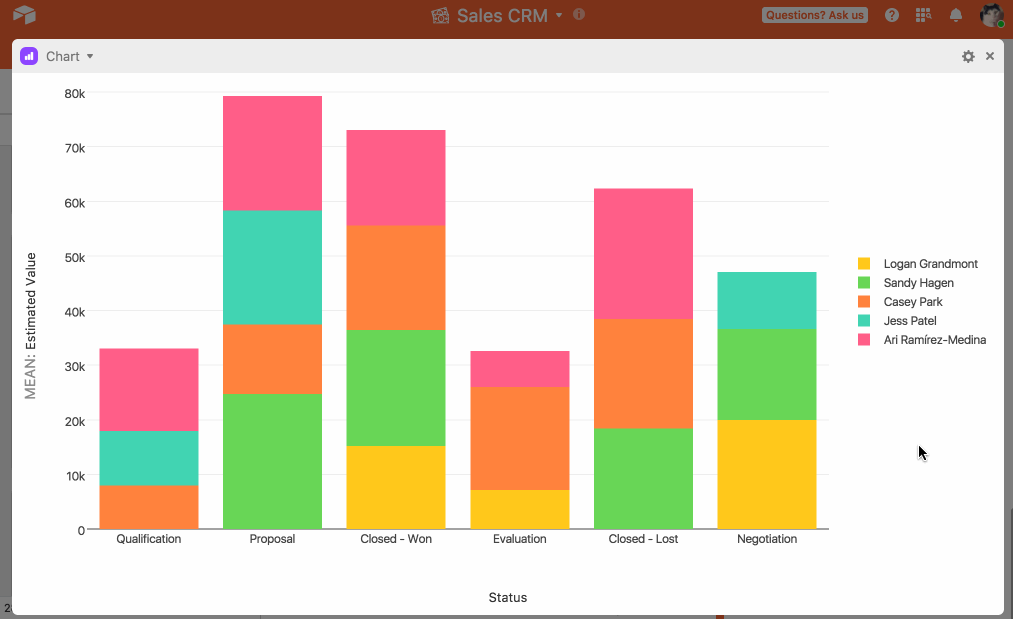This screenshot has width=1013, height=619.
Task: Open the apps grid icon
Action: click(923, 15)
